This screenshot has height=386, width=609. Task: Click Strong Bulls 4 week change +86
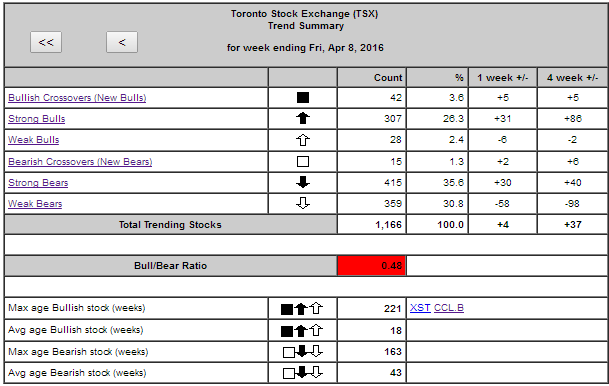(x=573, y=118)
